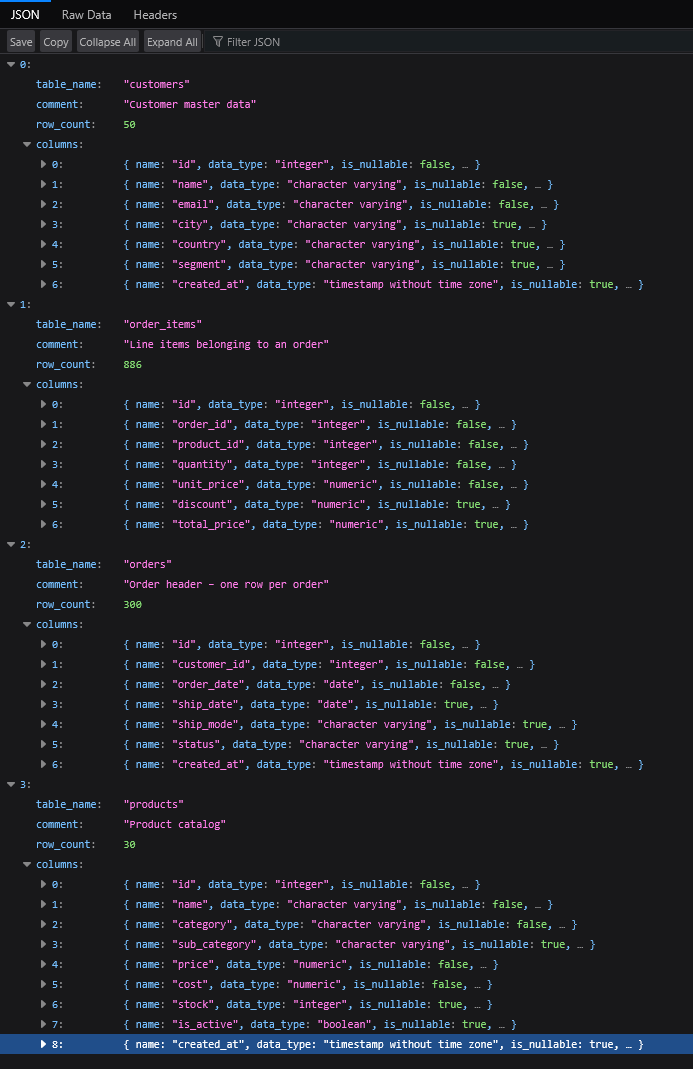Expand the order_items "unit_price" column row
The width and height of the screenshot is (693, 1069).
click(43, 485)
